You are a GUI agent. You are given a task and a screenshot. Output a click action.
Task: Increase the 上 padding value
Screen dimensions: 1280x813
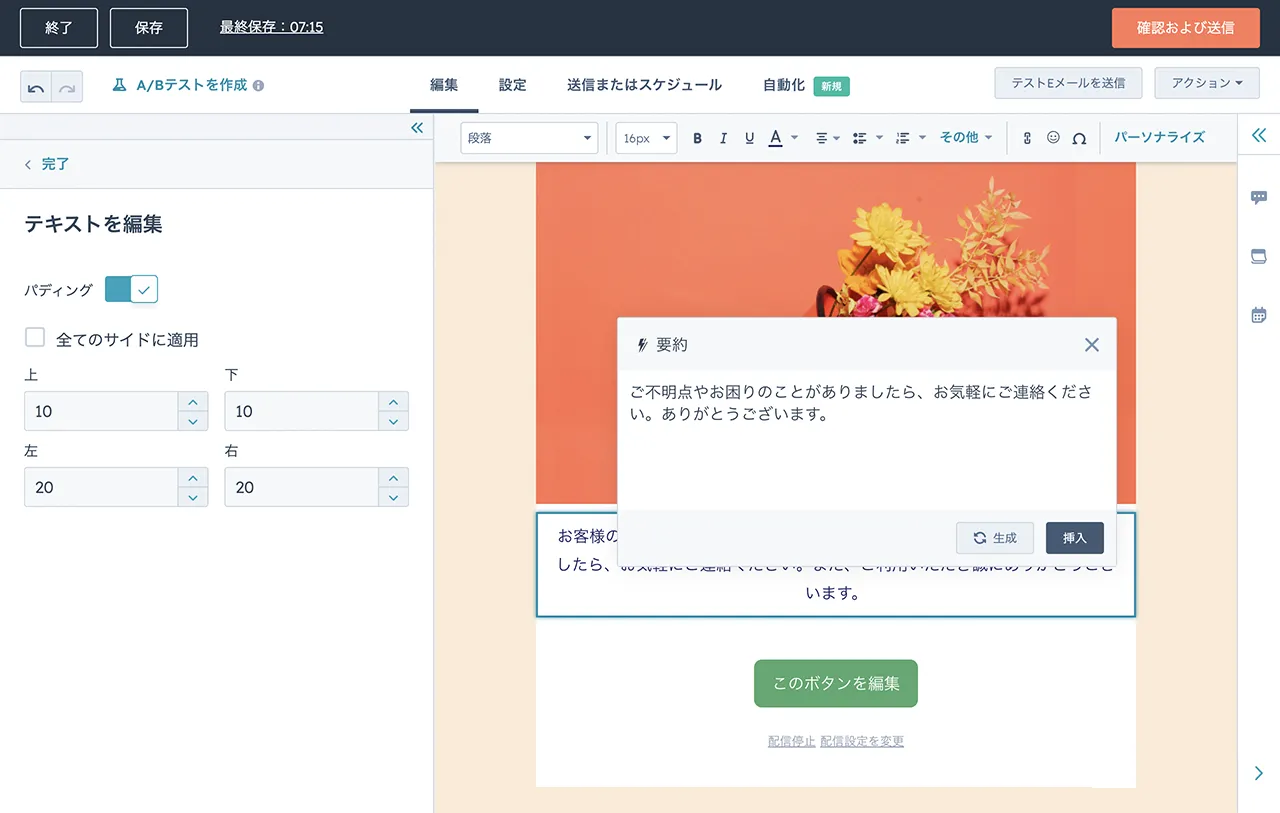point(192,402)
